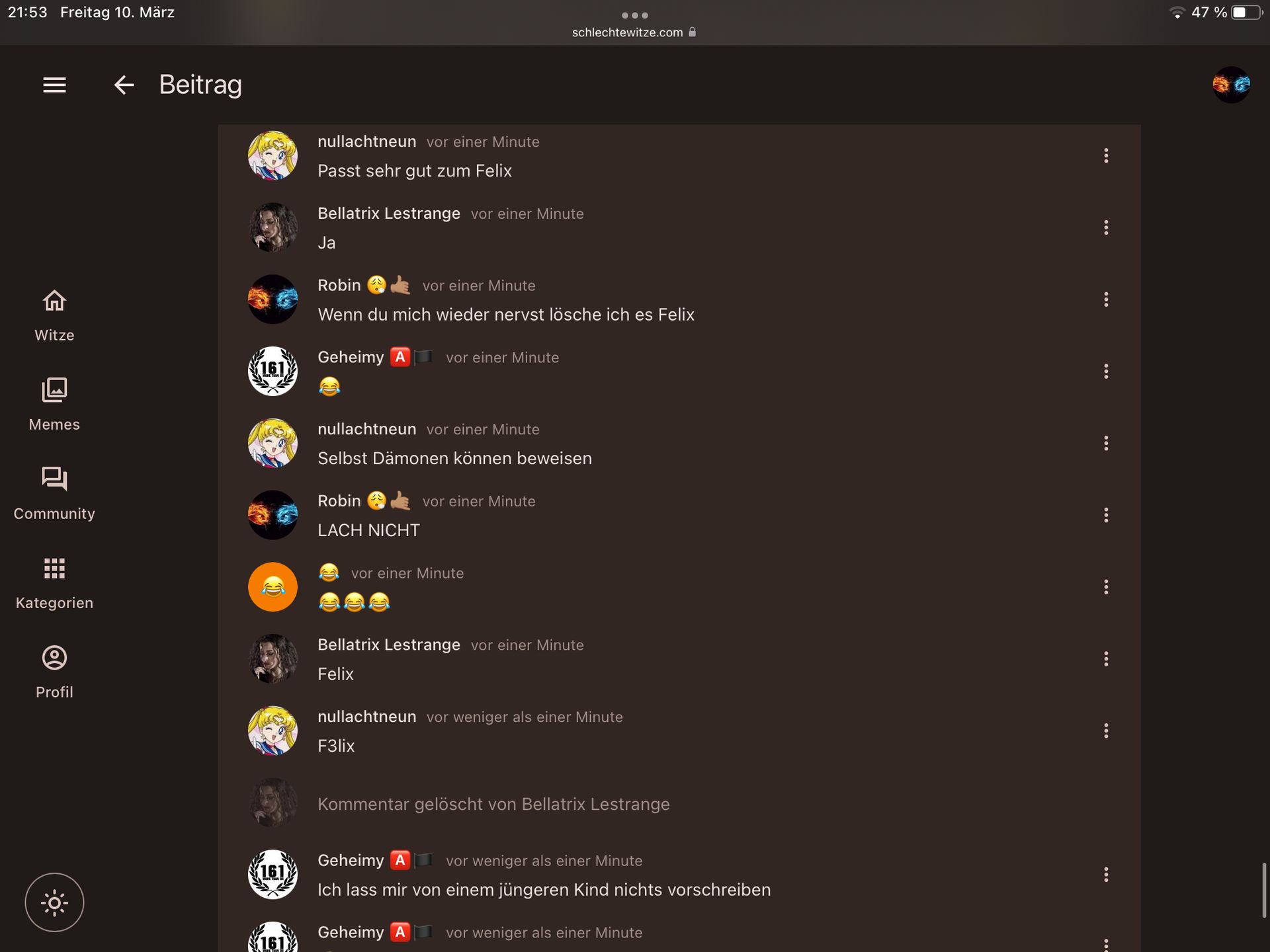Open options for "Selbst Dämonen können beweisen" comment
Image resolution: width=1270 pixels, height=952 pixels.
point(1106,443)
